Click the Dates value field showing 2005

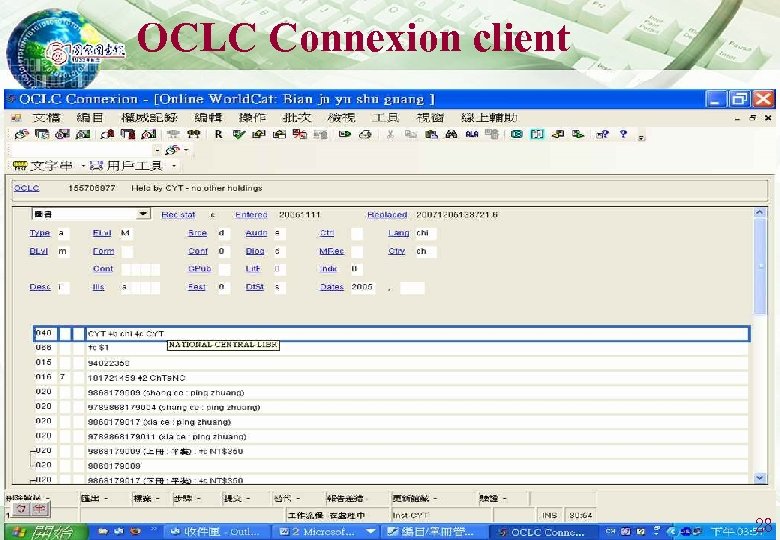(363, 287)
